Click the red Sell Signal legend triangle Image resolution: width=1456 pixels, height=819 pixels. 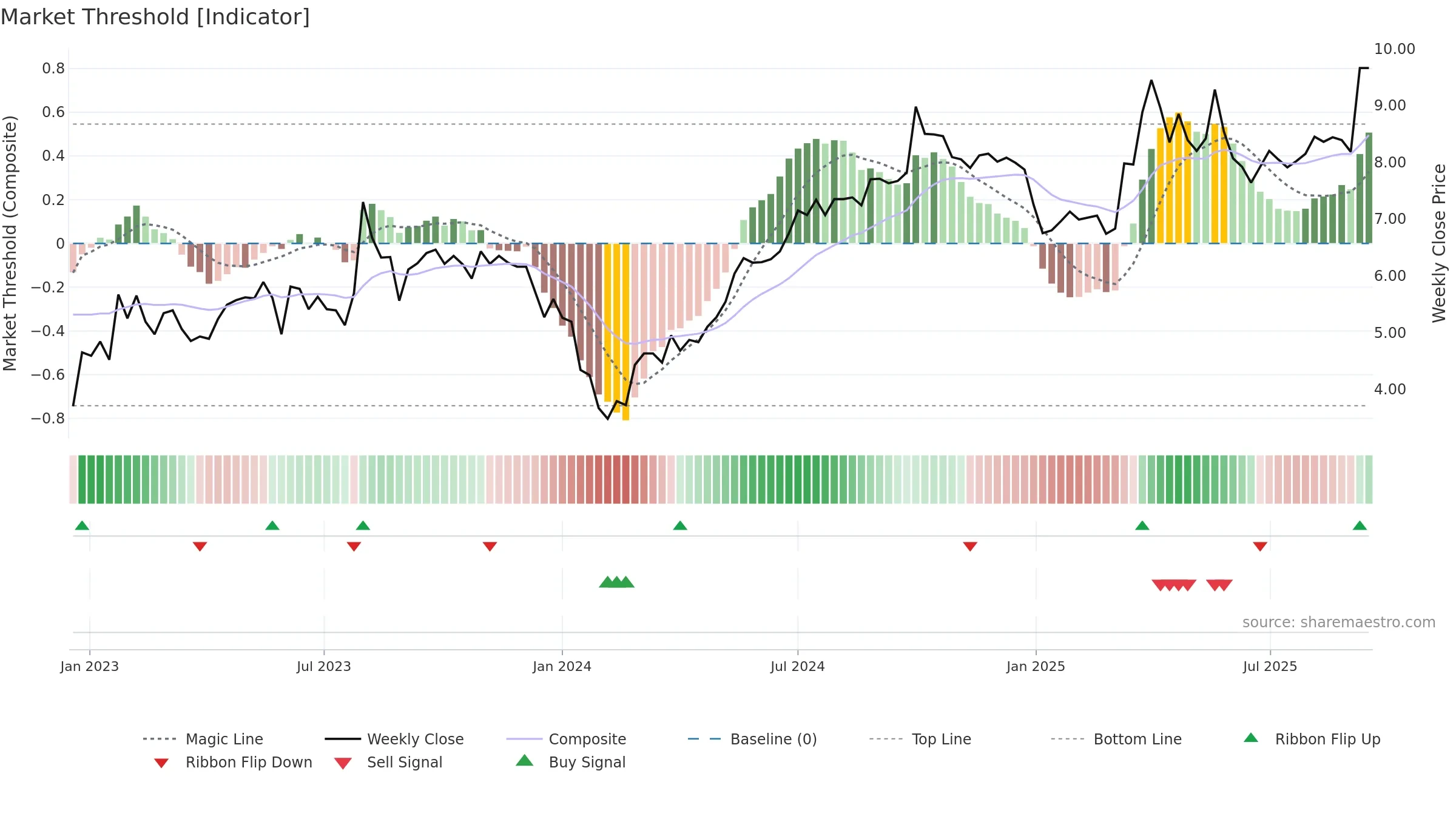pos(343,763)
